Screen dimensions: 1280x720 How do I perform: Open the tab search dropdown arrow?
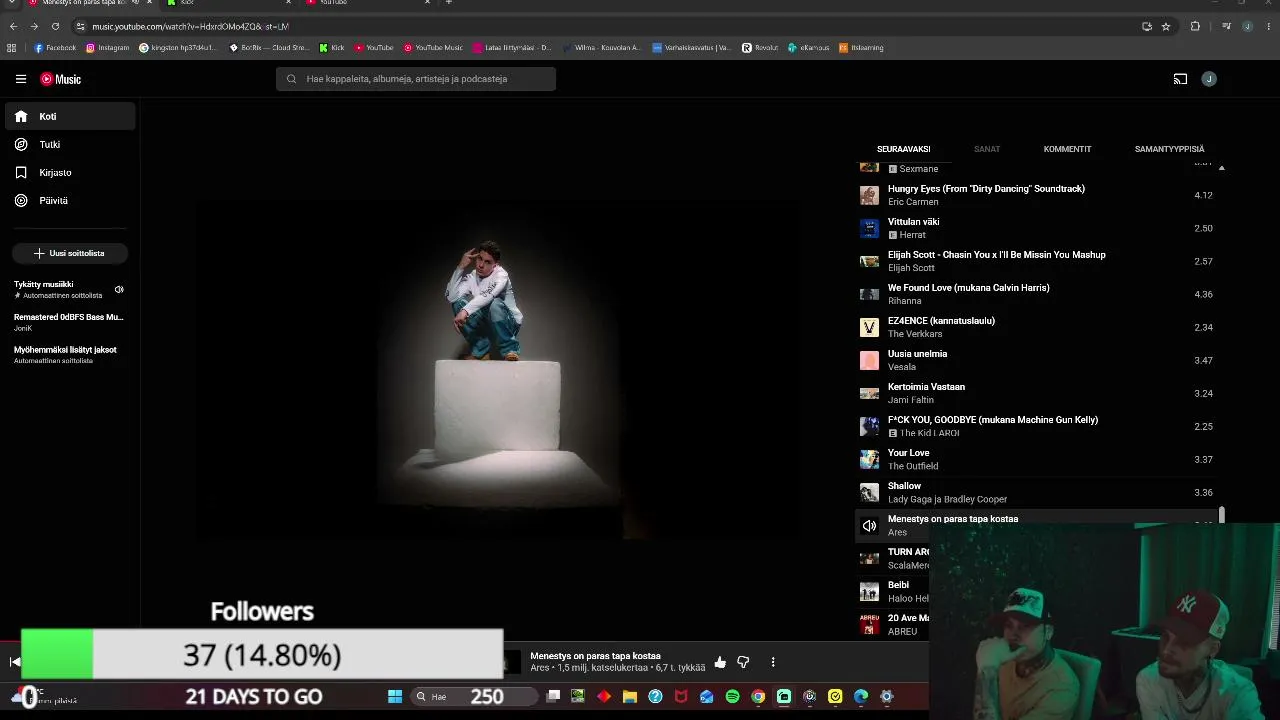(x=10, y=3)
